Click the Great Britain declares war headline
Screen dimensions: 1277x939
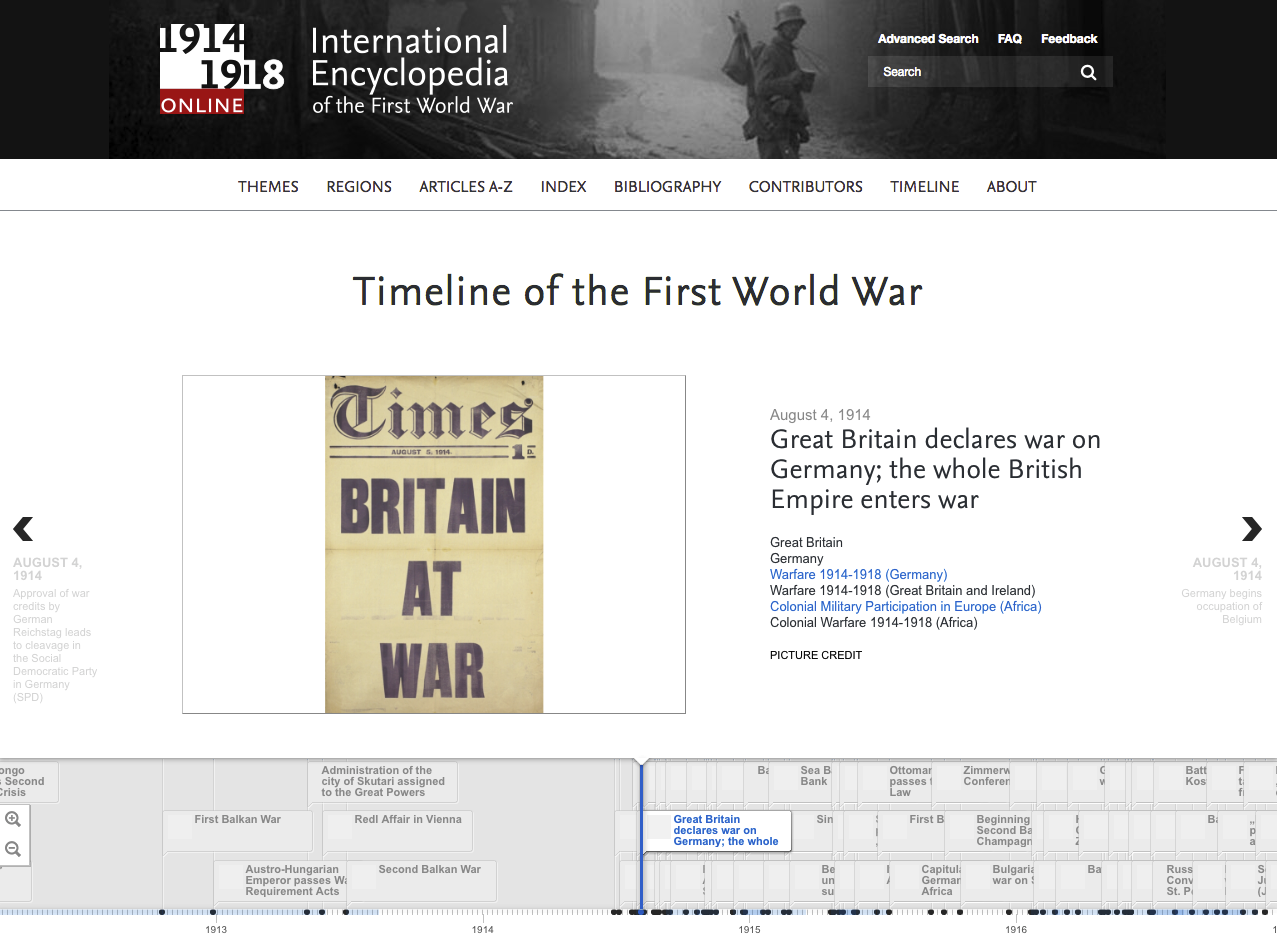[935, 469]
